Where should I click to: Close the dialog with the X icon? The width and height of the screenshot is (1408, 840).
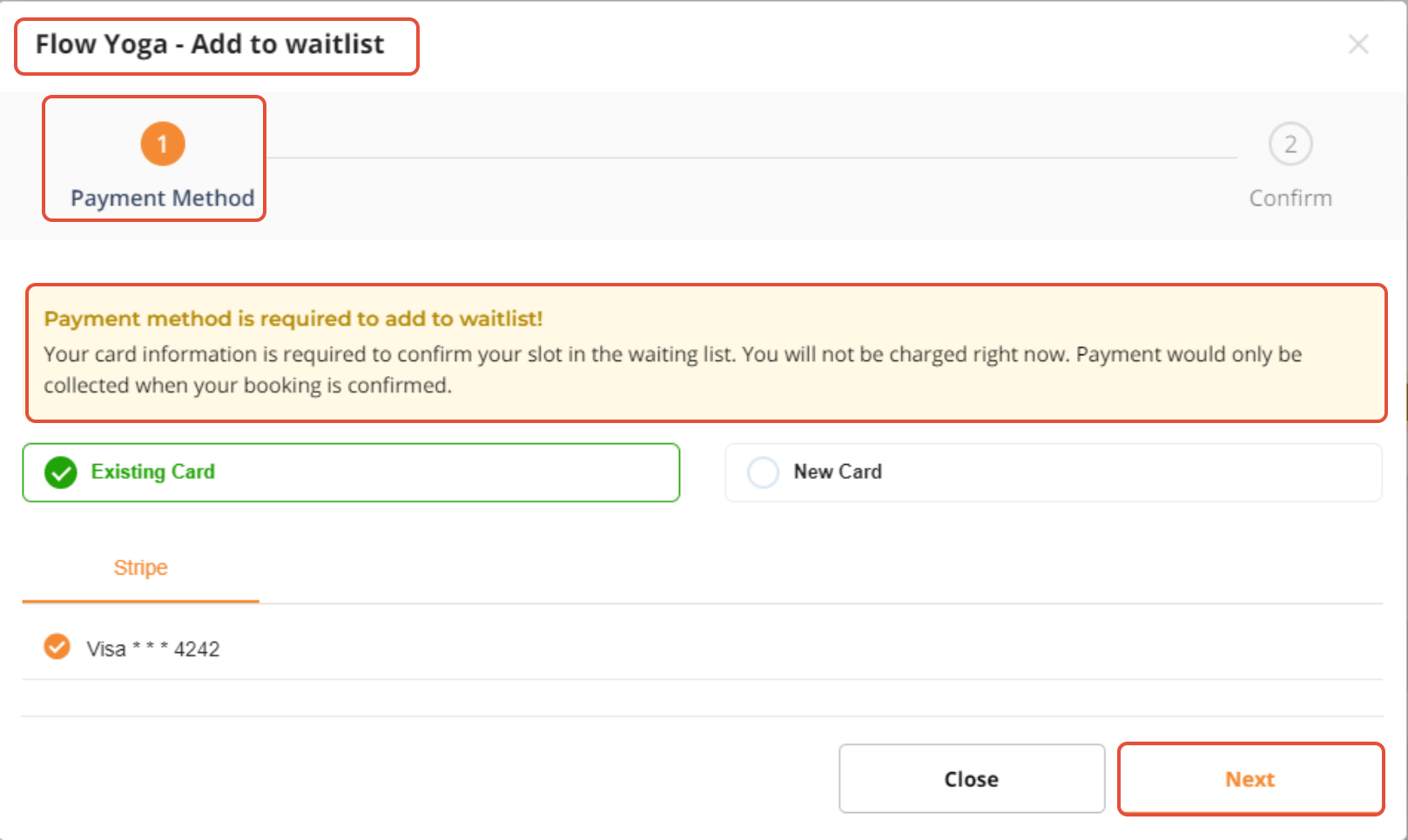coord(1358,44)
